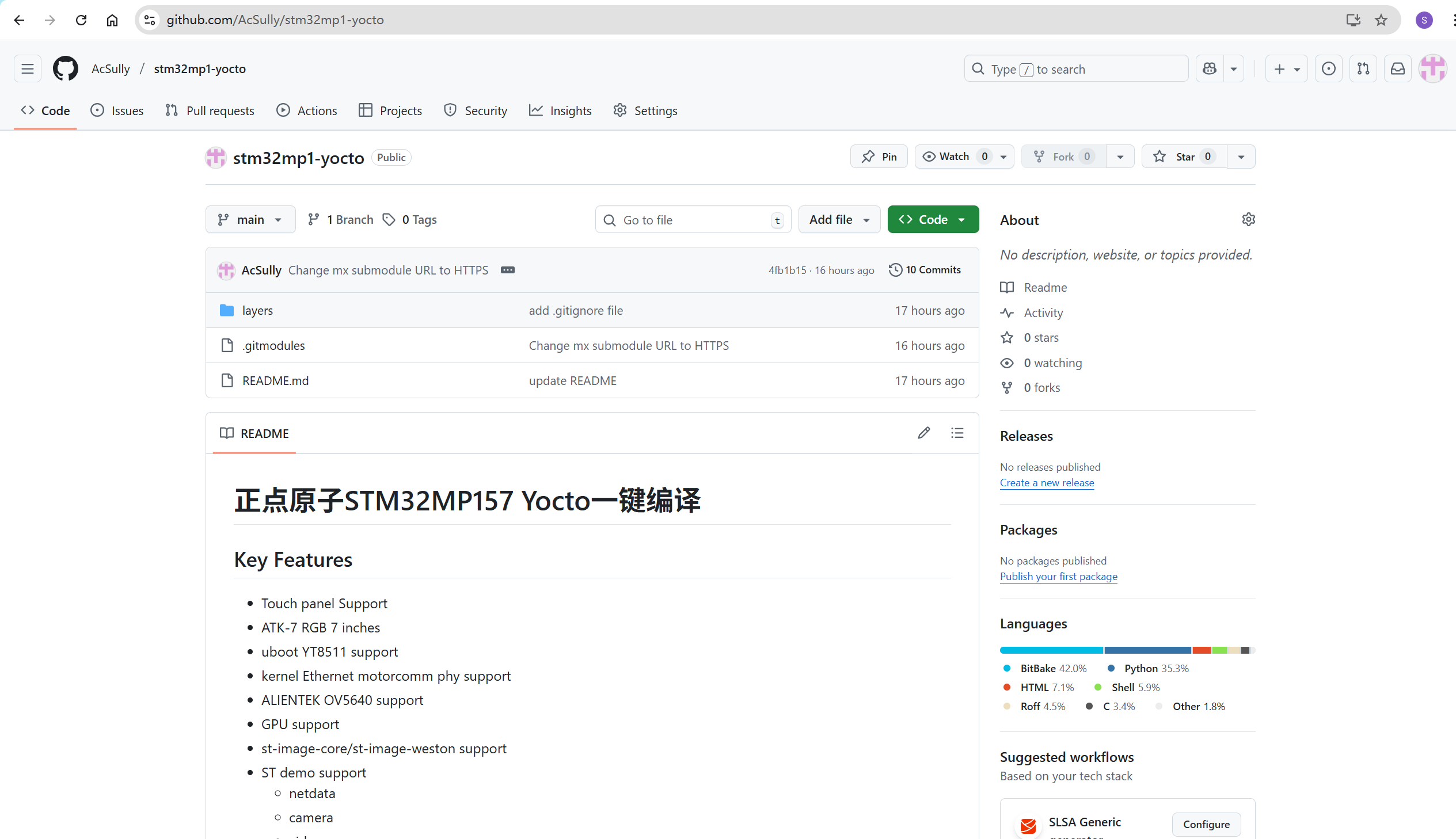Open the AcSully owner breadcrumb link
Viewport: 1456px width, 839px height.
click(x=111, y=69)
